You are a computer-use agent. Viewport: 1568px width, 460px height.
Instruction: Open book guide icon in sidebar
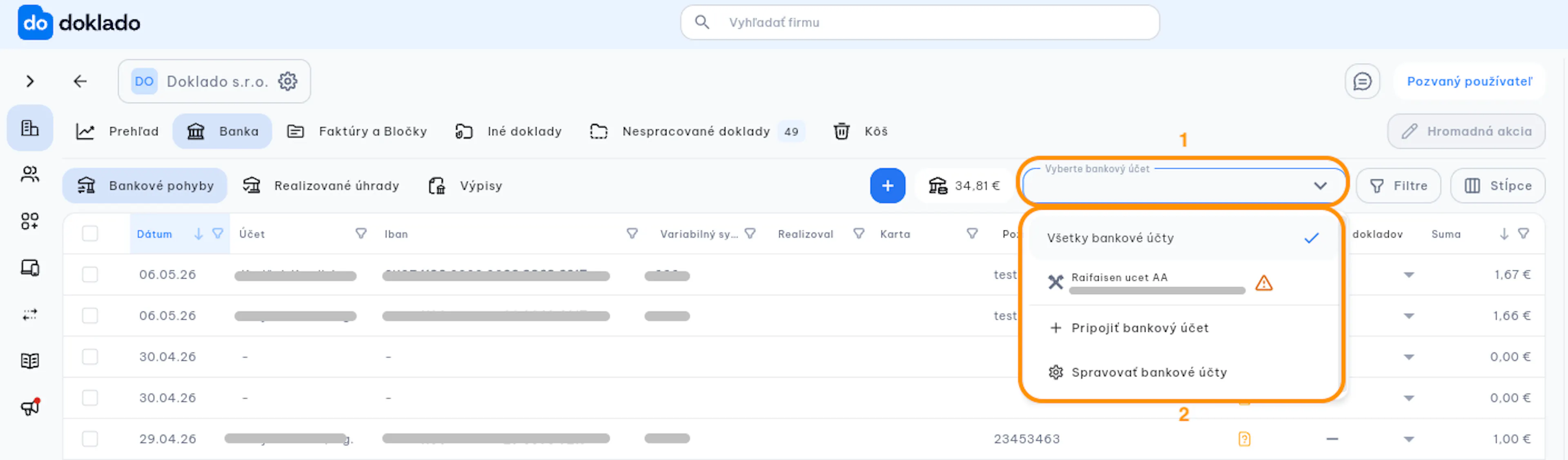pyautogui.click(x=30, y=361)
